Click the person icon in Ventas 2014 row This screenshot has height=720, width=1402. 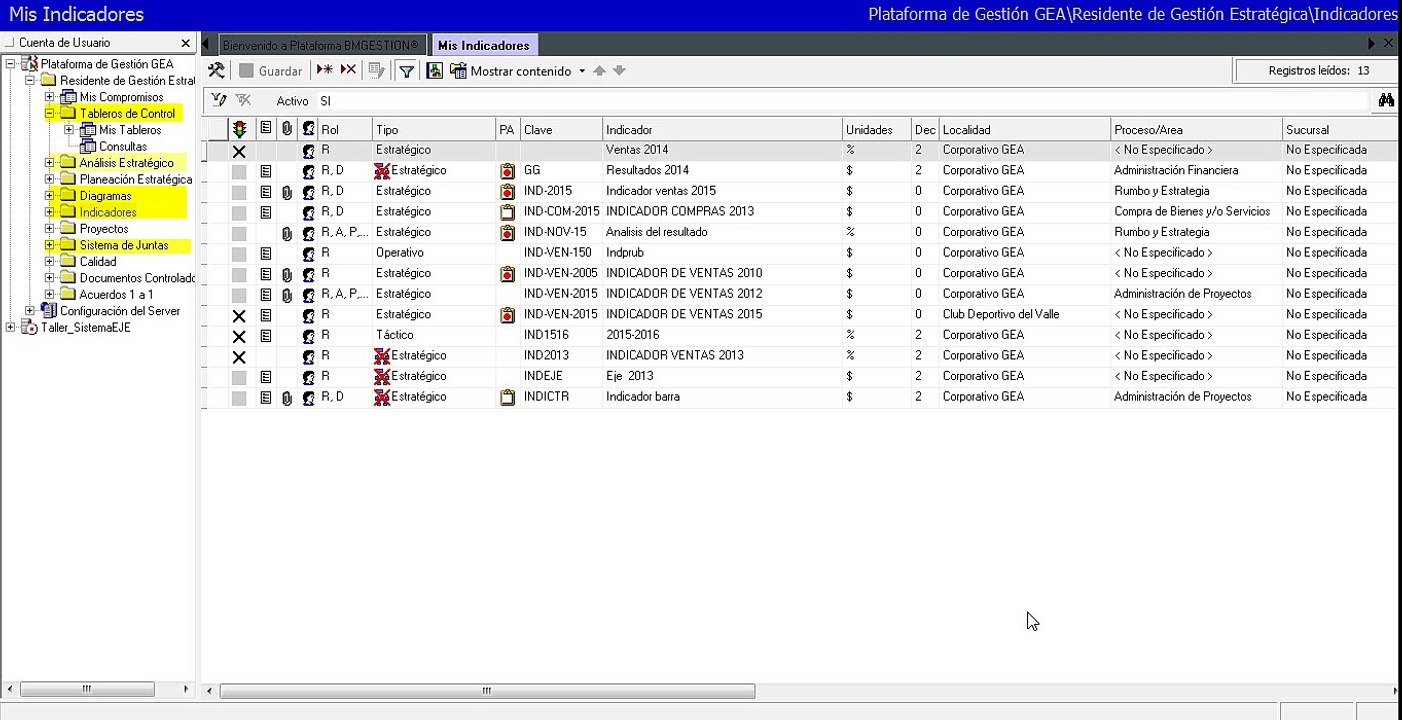coord(308,150)
